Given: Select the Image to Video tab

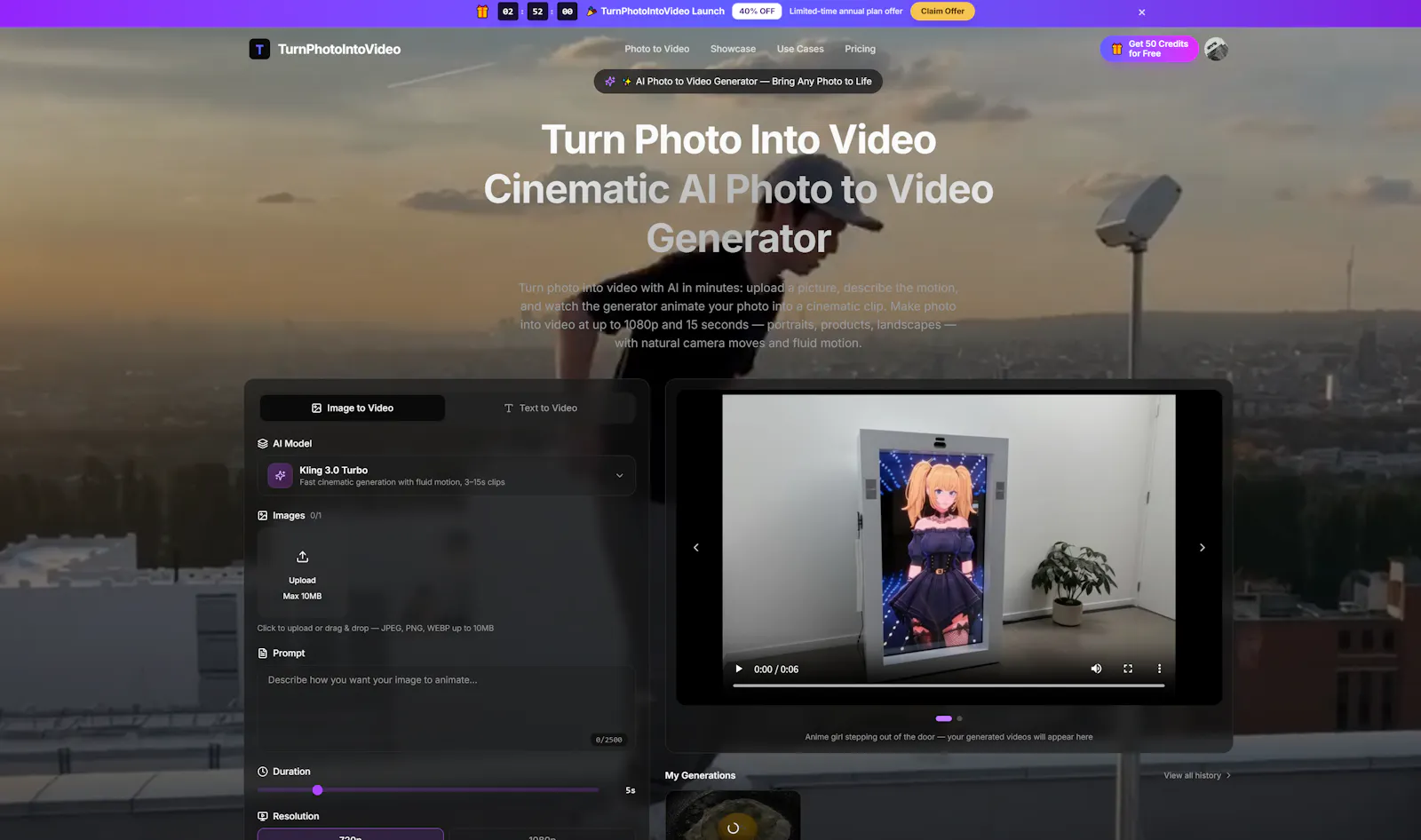Looking at the screenshot, I should [x=353, y=408].
